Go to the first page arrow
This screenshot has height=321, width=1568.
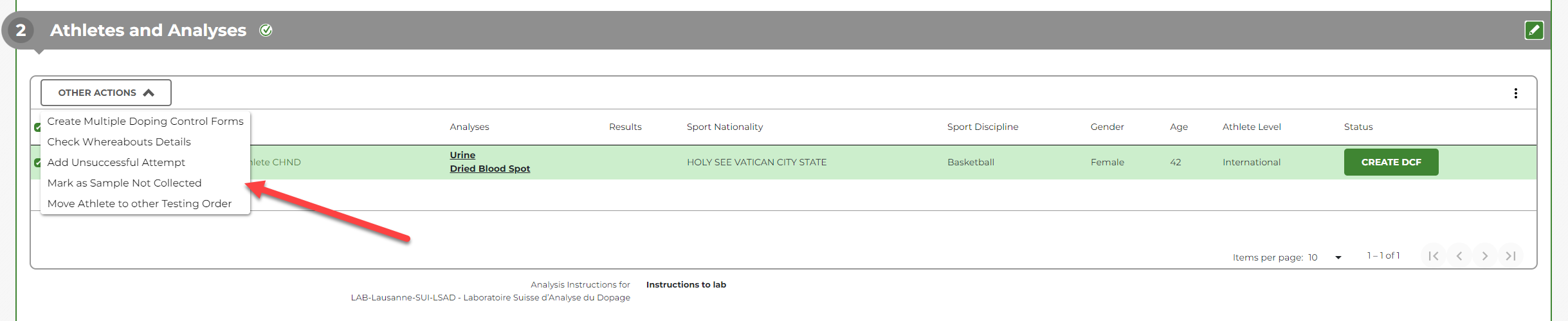click(1434, 256)
